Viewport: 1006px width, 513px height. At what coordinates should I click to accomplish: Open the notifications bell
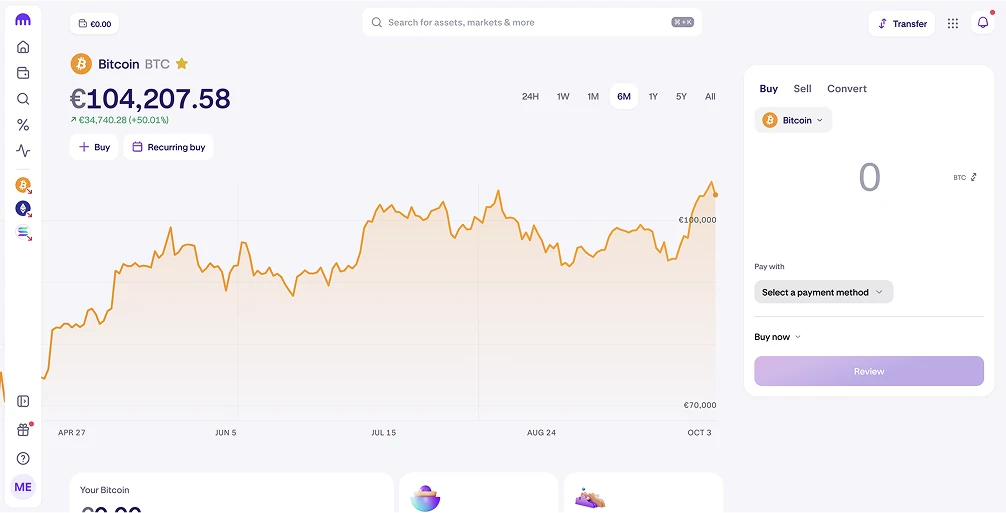[x=982, y=23]
